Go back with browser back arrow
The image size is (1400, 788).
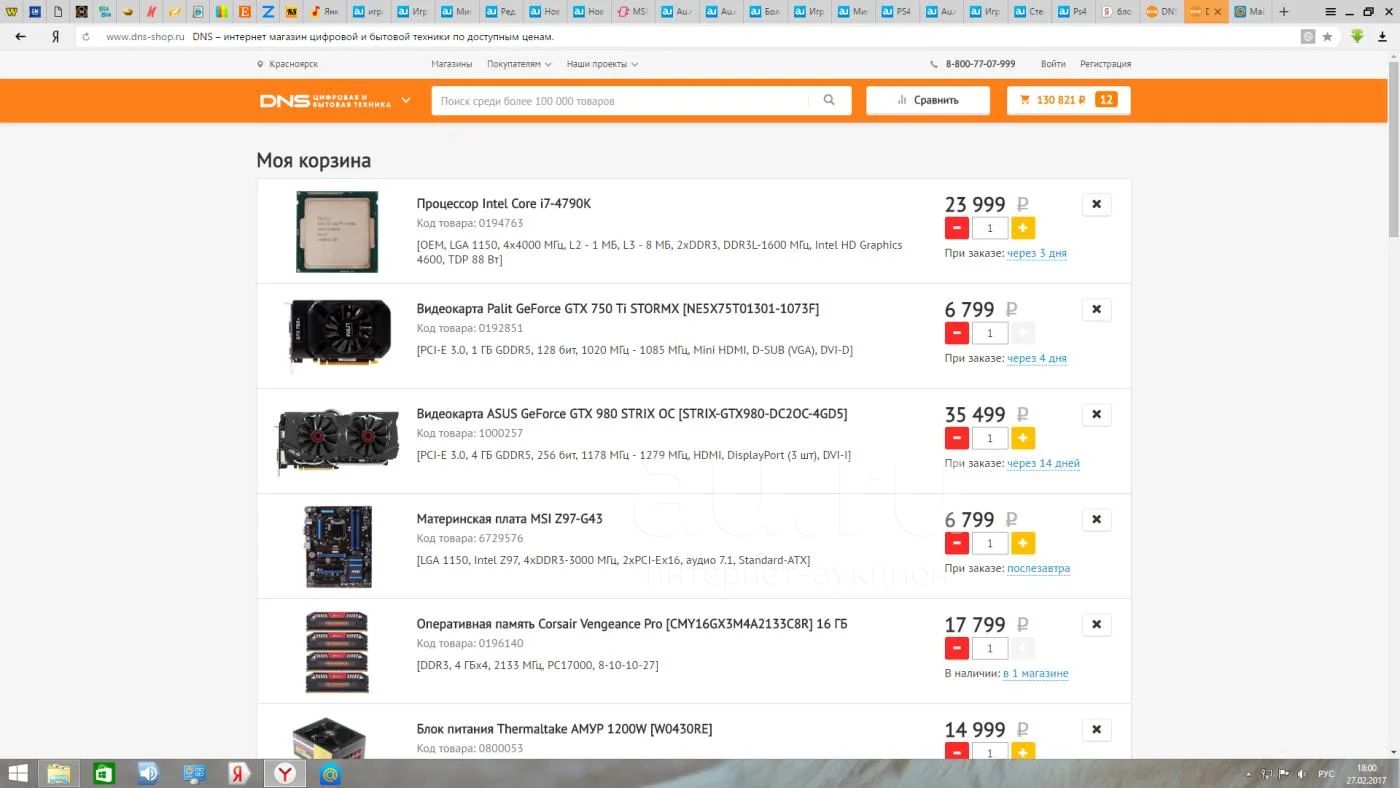21,36
